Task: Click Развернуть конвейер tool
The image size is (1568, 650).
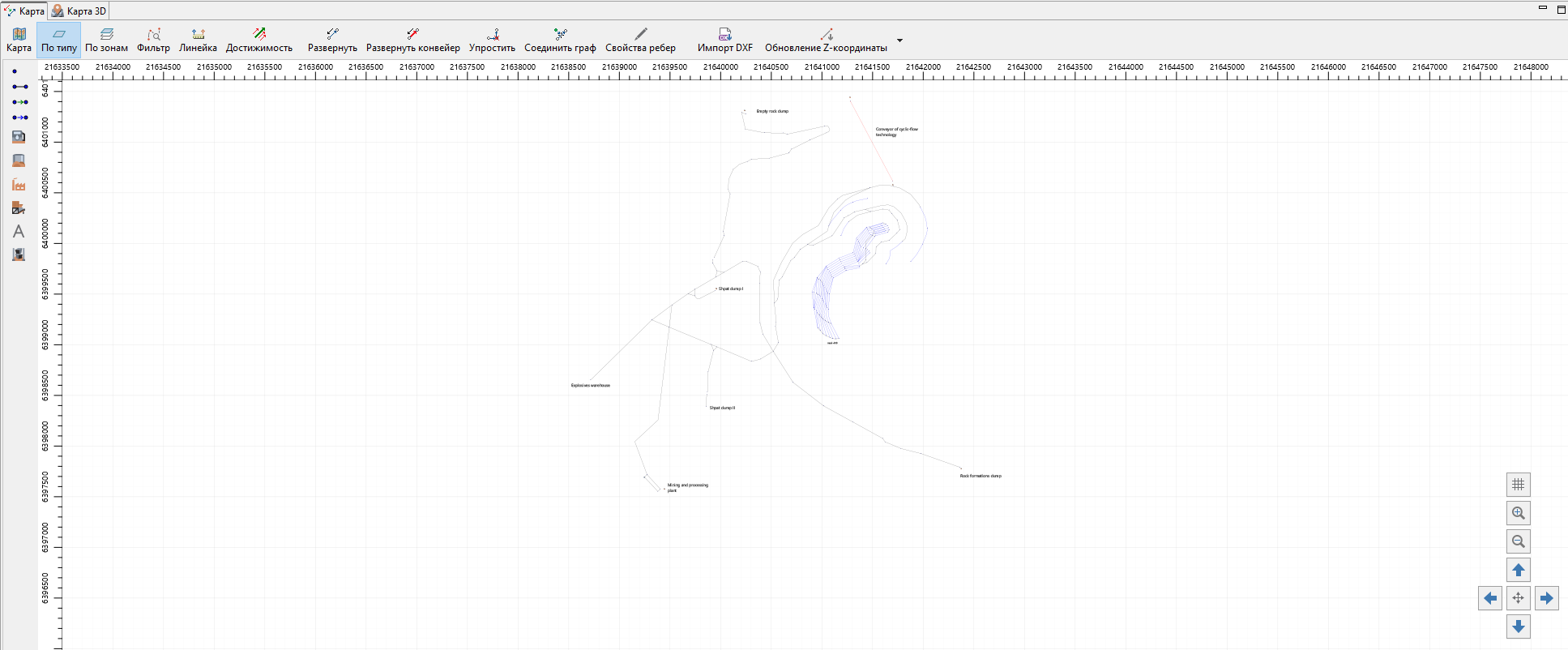Action: (412, 40)
